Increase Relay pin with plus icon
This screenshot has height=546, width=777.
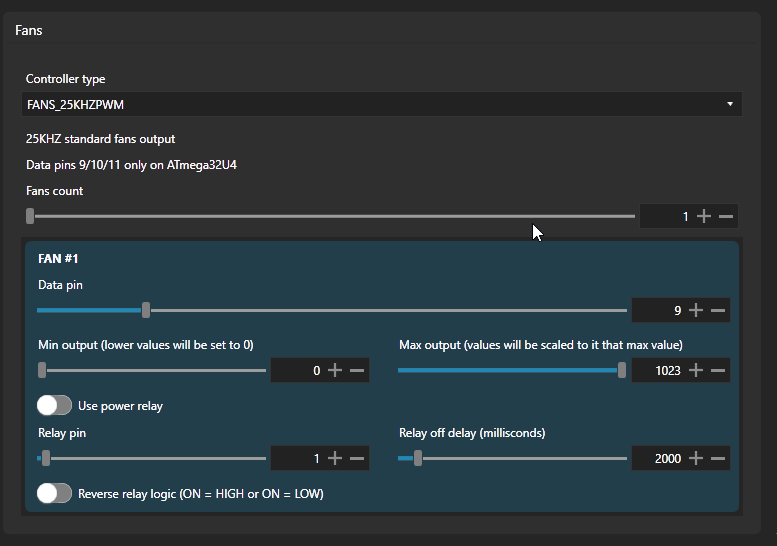click(x=335, y=458)
